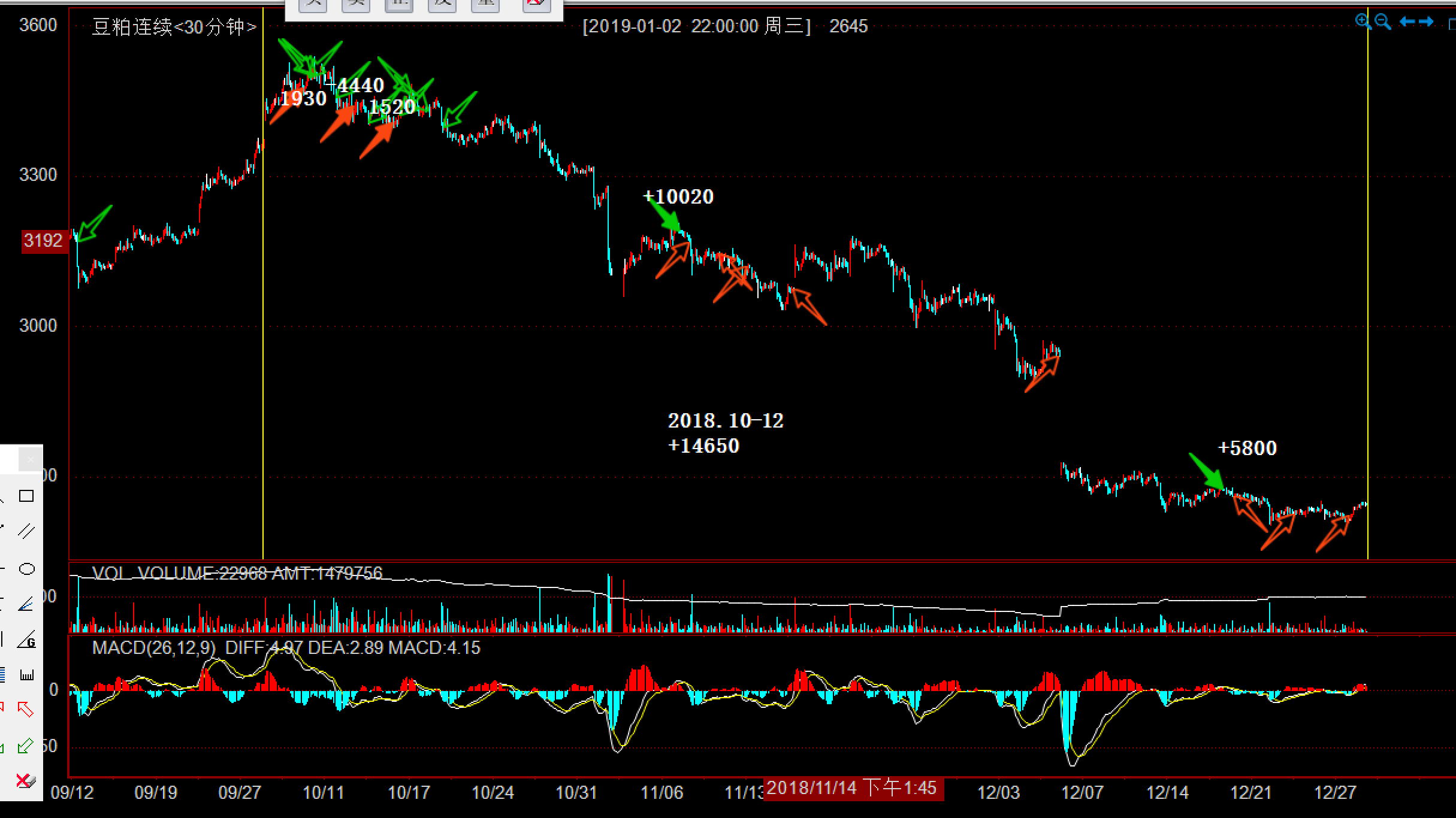
Task: Select the blue angle line tool
Action: (26, 605)
